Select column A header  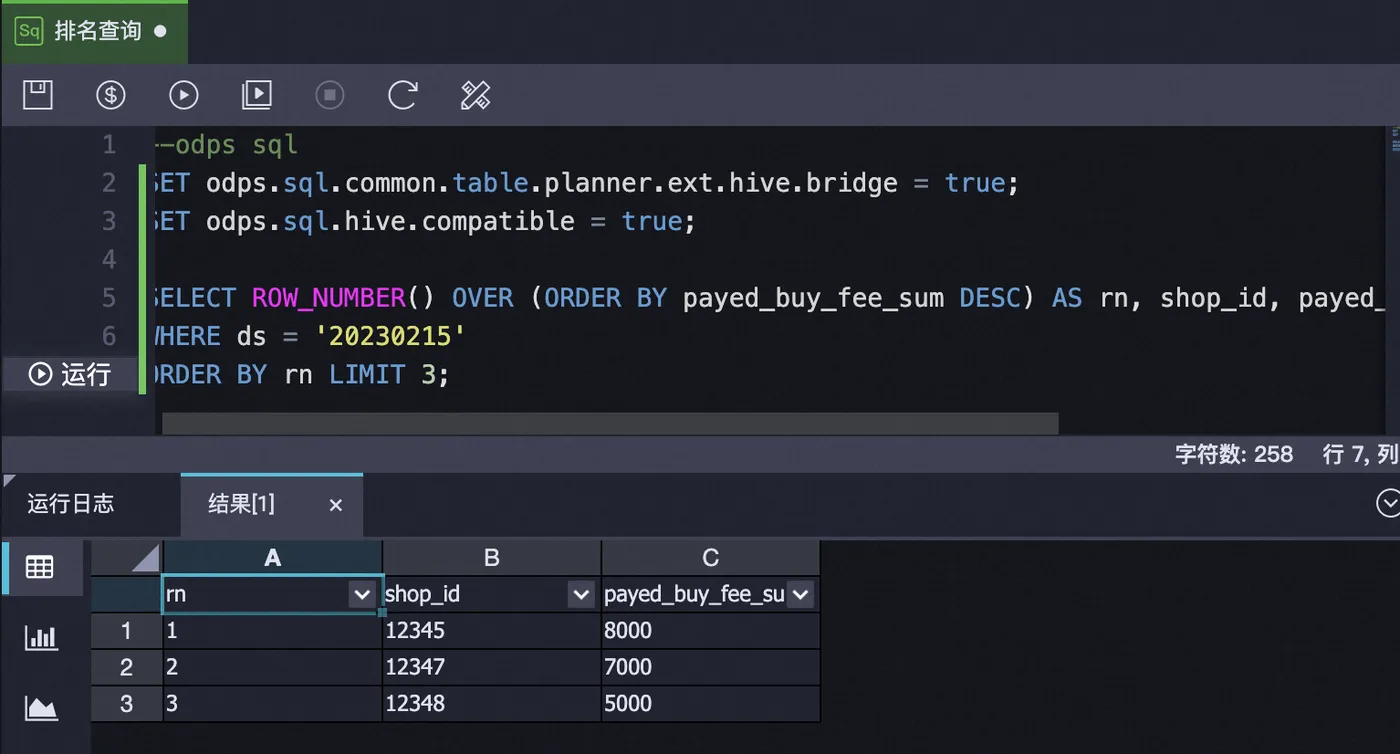pos(273,558)
